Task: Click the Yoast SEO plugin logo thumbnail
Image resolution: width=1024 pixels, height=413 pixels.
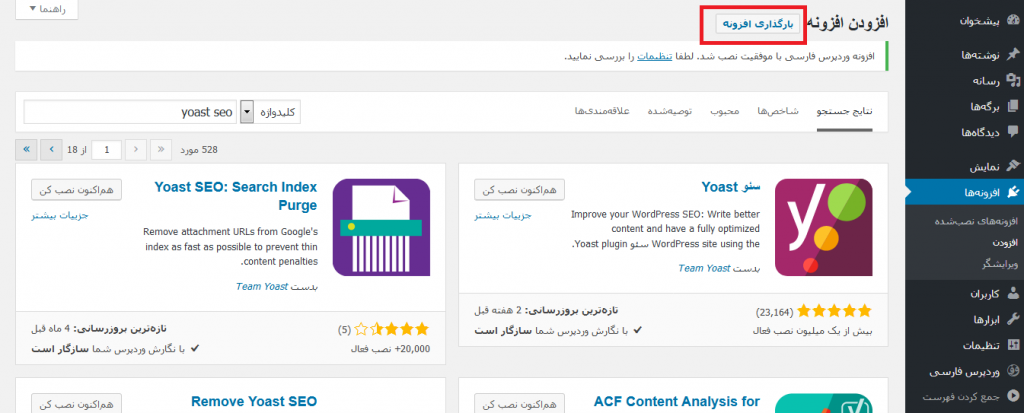Action: point(824,227)
